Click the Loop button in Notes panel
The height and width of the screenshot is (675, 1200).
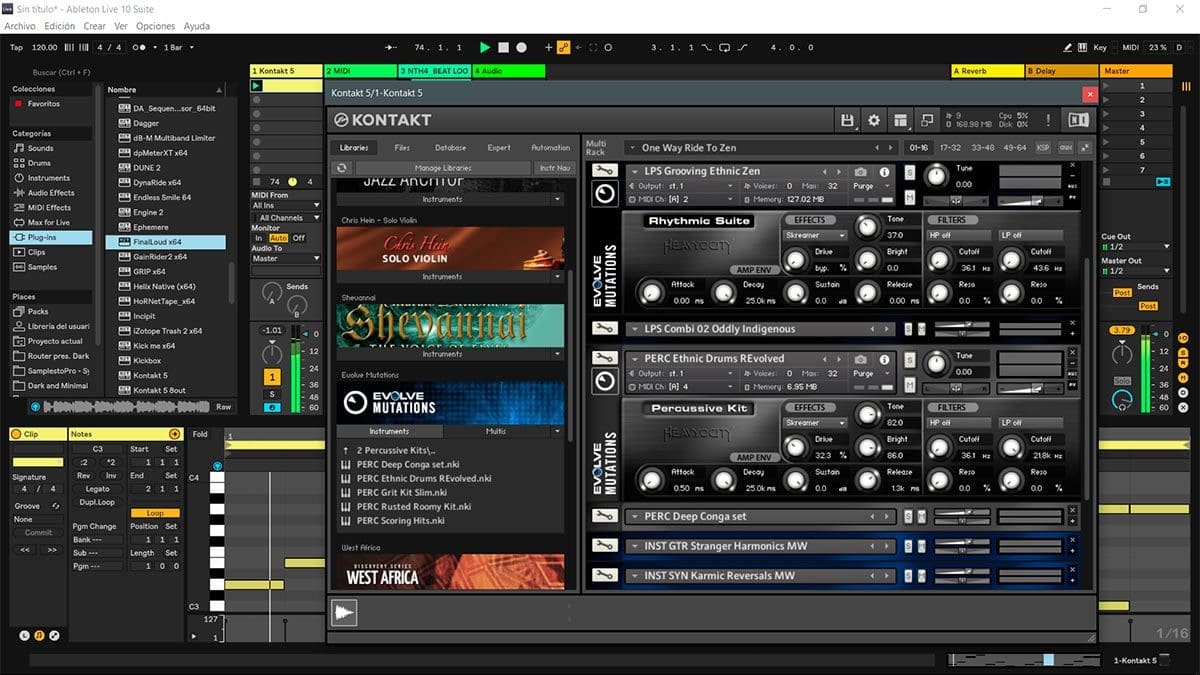[x=155, y=513]
